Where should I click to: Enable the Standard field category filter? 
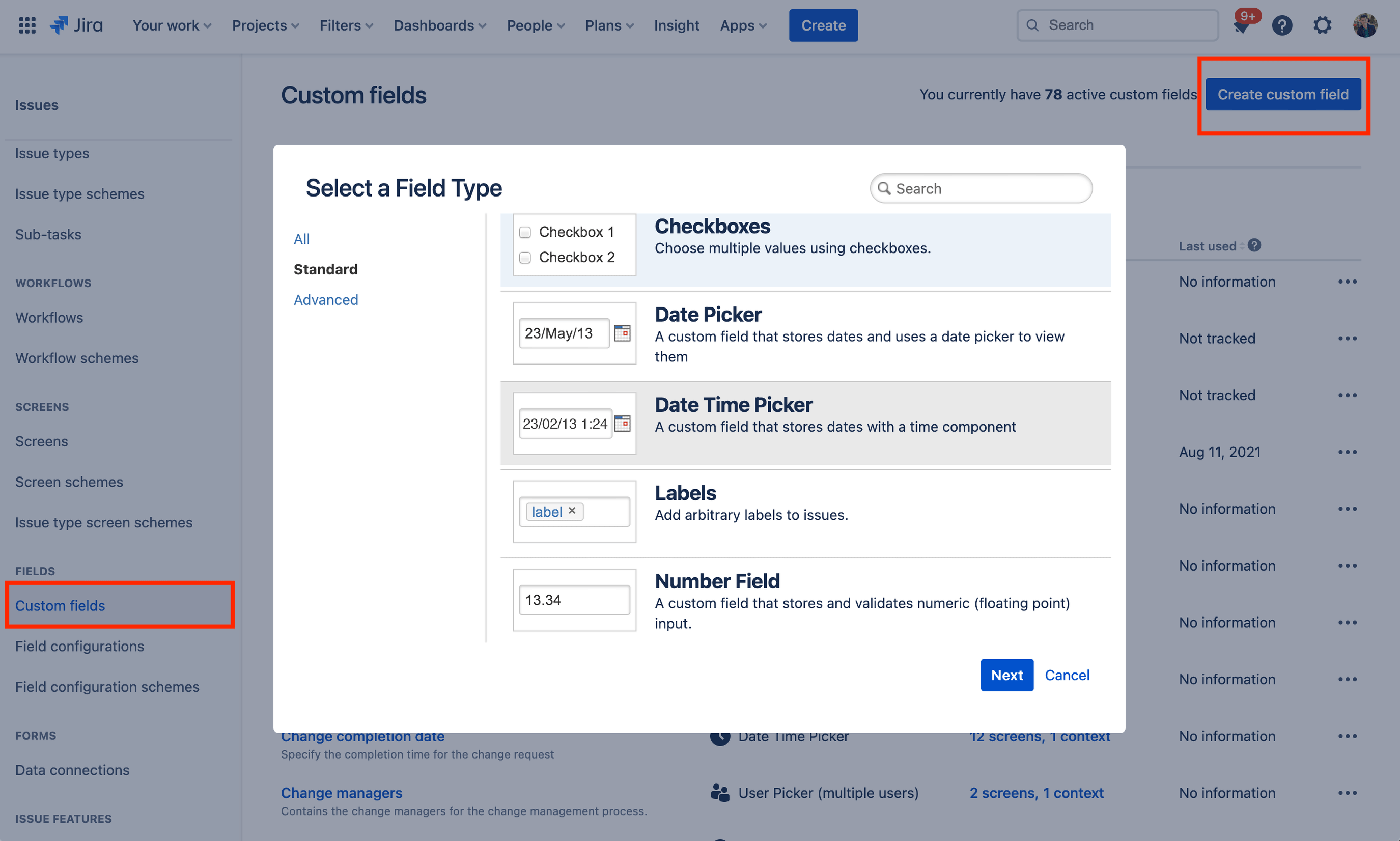pos(326,268)
